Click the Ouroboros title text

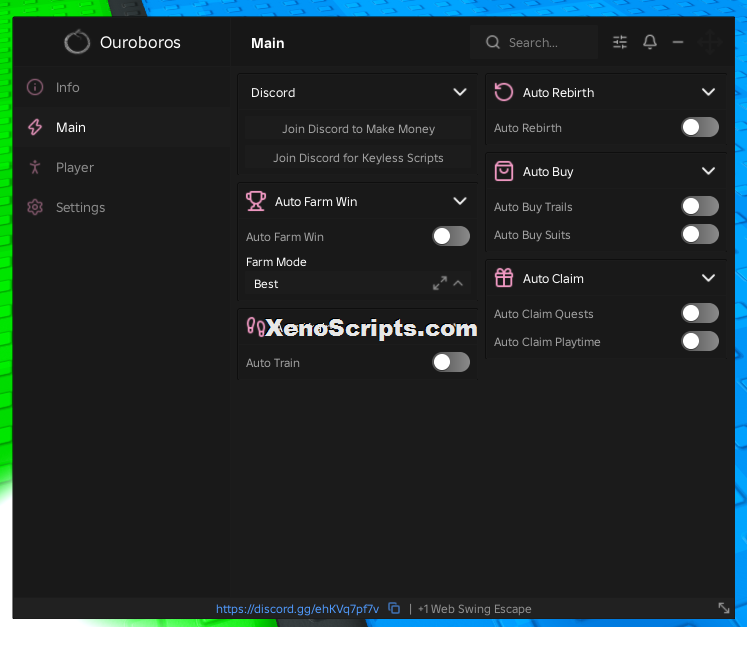pos(140,42)
